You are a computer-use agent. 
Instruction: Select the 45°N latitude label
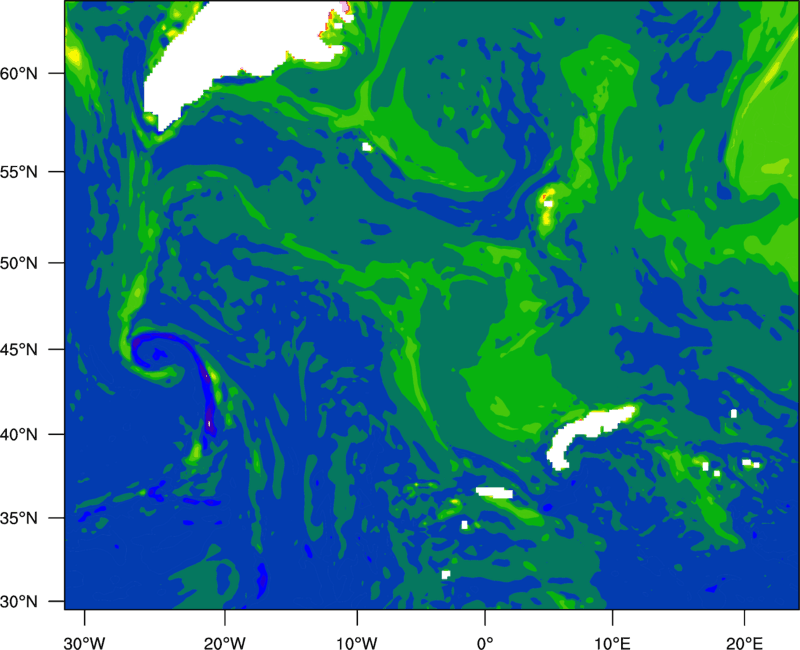pyautogui.click(x=19, y=350)
